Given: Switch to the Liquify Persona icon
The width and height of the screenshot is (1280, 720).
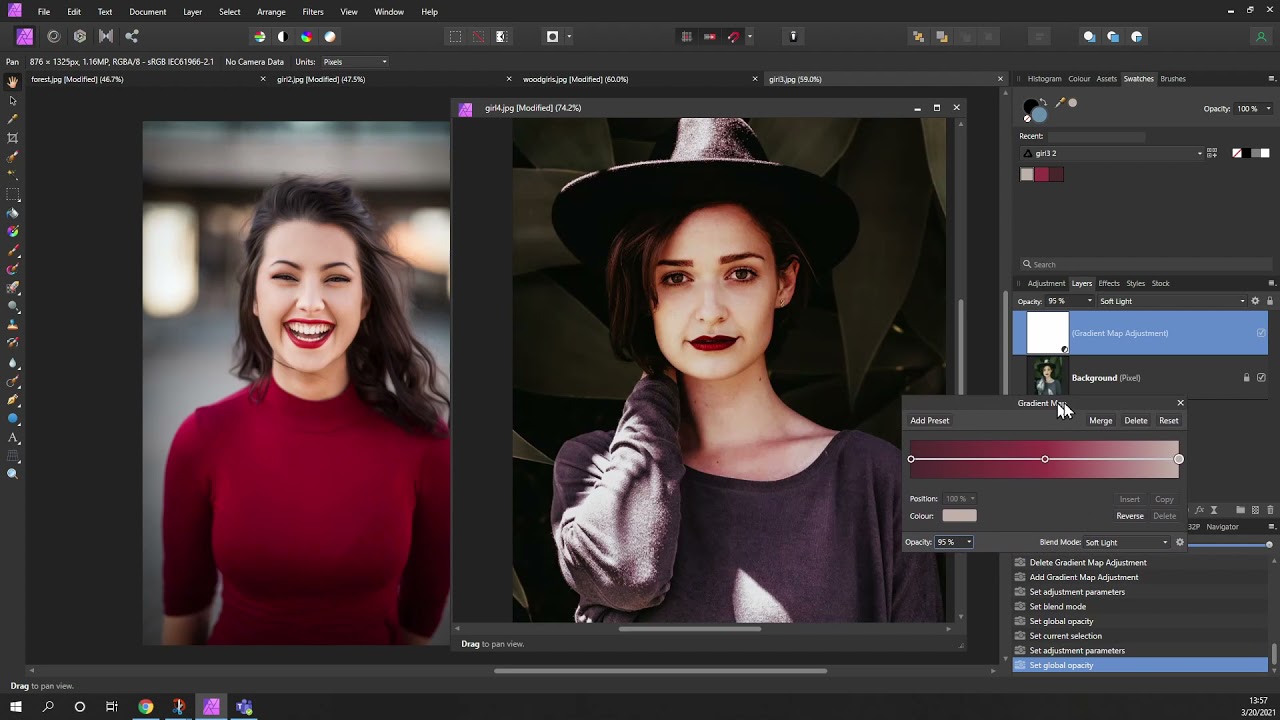Looking at the screenshot, I should pos(53,36).
